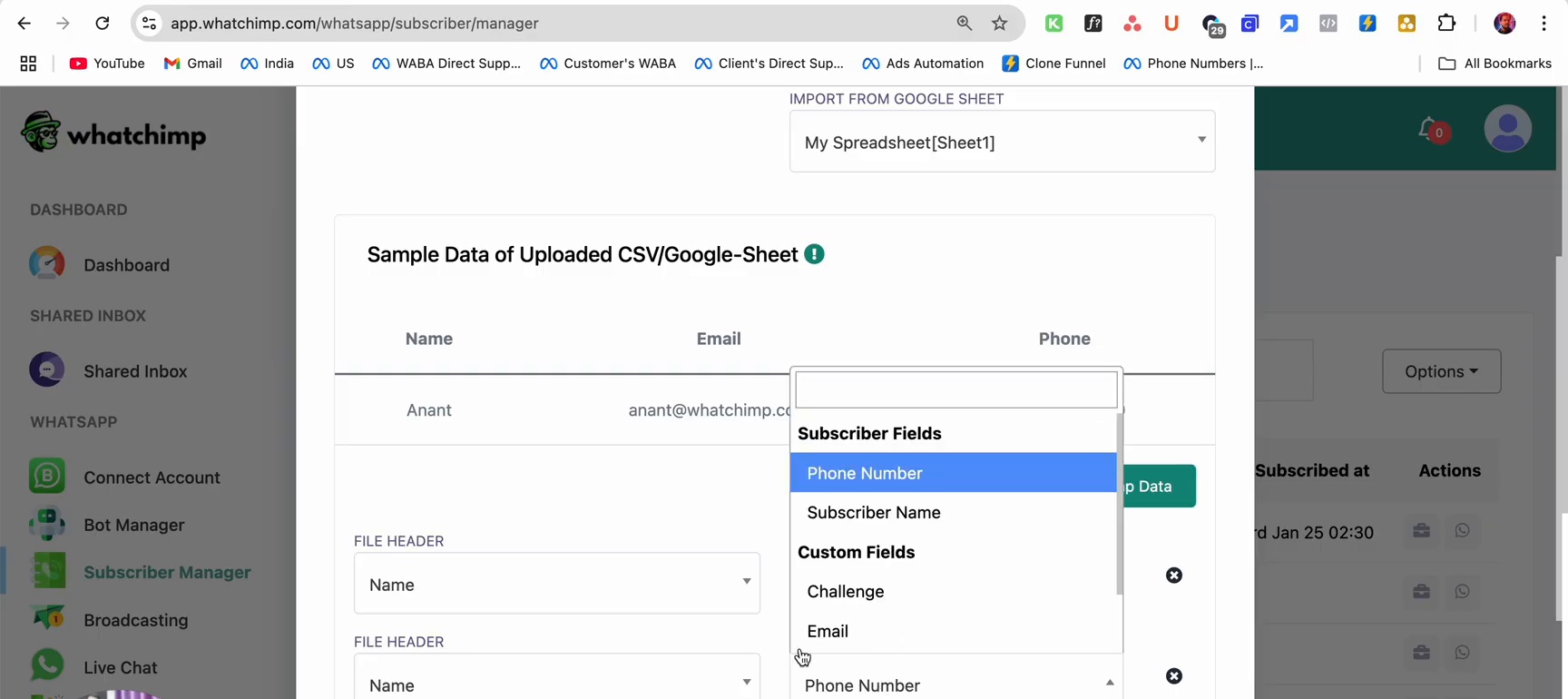Open the Chrome three-dot menu
Screen dimensions: 1568x699
[1544, 24]
